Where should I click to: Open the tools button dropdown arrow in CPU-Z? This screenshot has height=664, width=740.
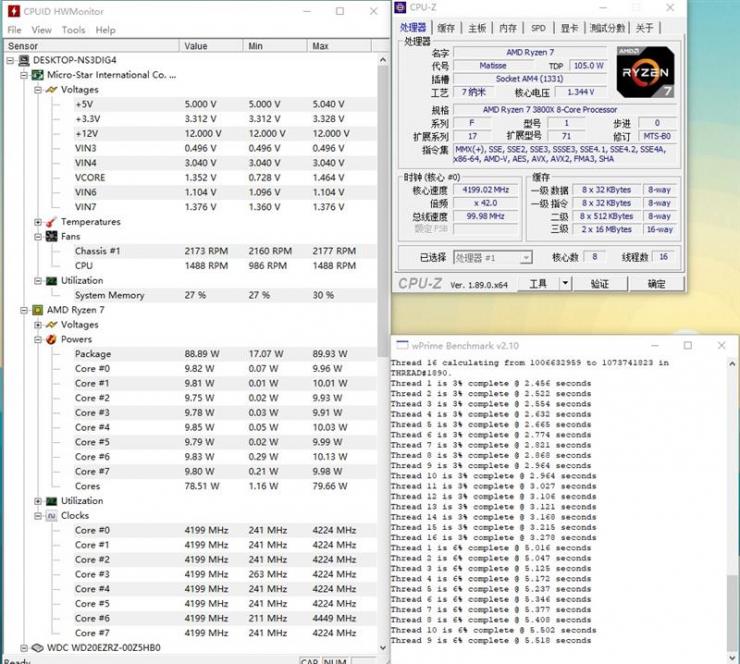565,284
